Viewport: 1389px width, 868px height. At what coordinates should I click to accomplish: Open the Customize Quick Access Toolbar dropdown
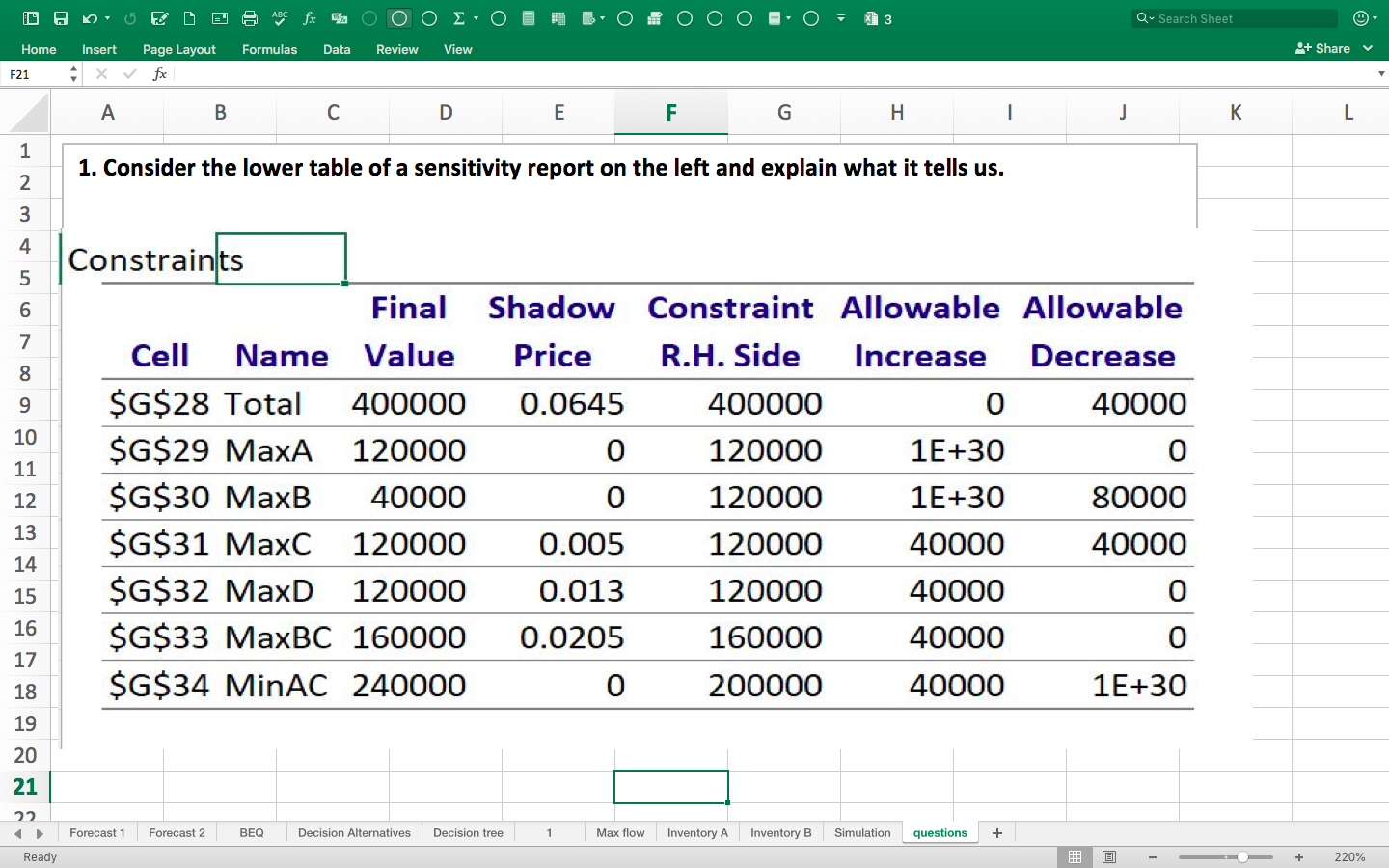click(x=841, y=18)
